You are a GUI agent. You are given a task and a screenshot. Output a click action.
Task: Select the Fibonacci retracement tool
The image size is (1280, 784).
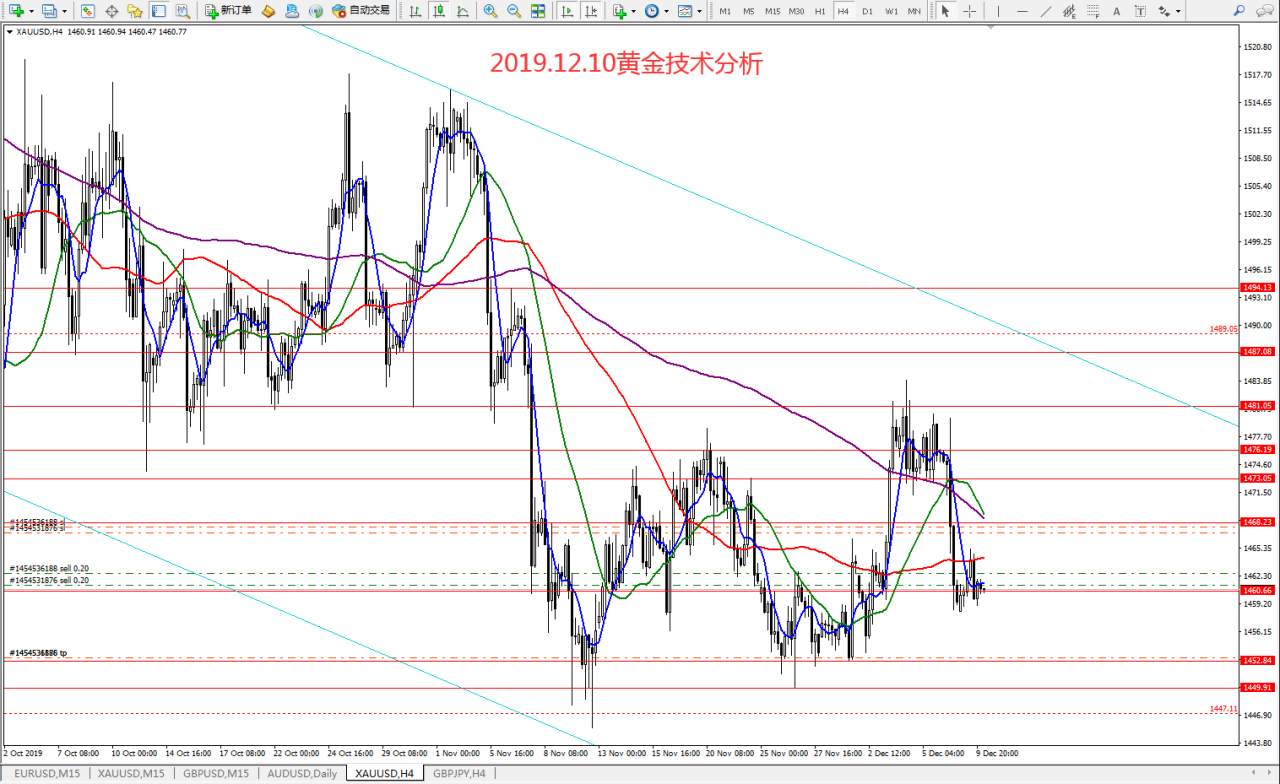tap(1092, 10)
